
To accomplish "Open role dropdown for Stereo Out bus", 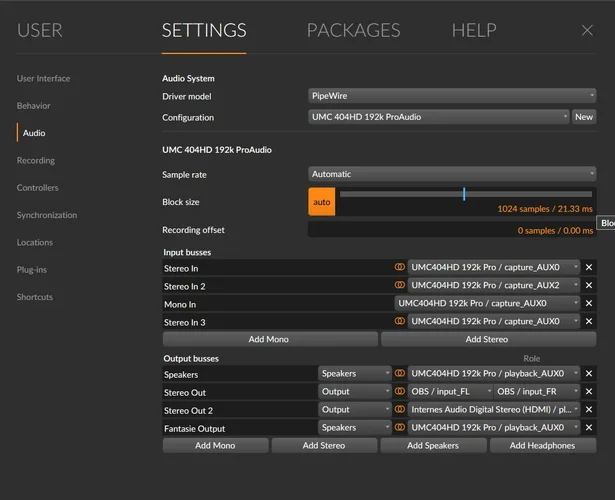I will (x=355, y=391).
